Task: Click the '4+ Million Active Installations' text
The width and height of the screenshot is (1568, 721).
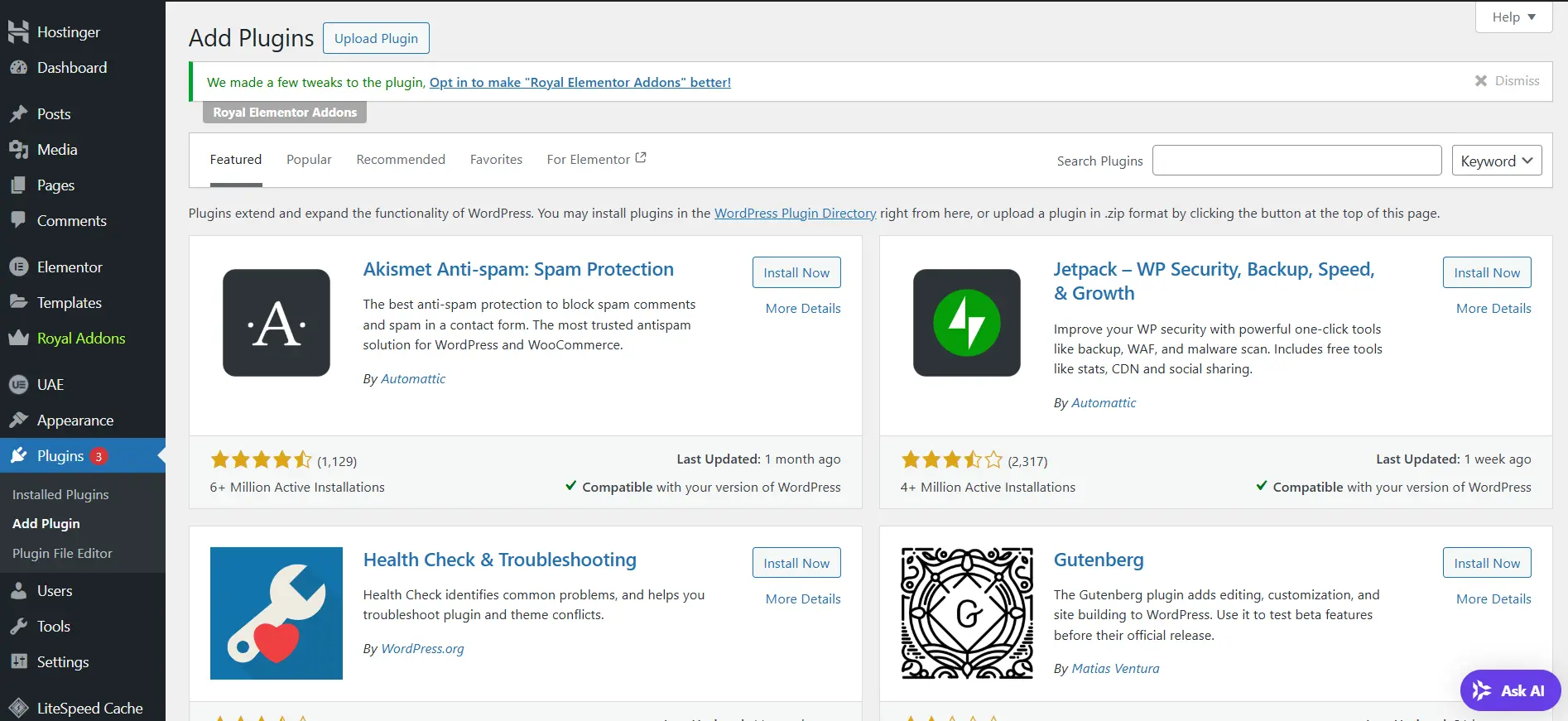Action: click(x=988, y=487)
